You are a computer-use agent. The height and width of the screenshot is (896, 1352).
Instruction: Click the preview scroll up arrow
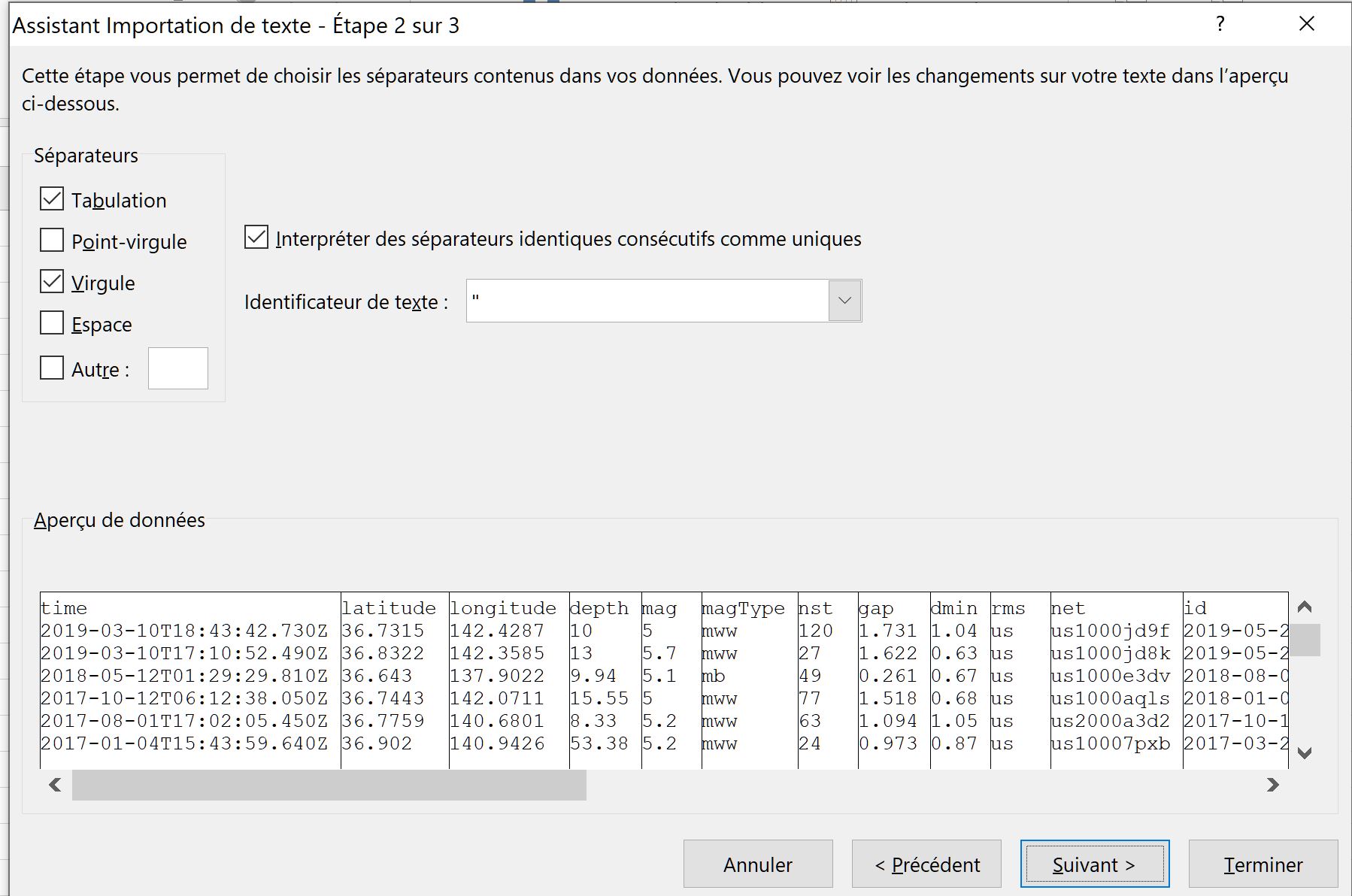(1305, 607)
